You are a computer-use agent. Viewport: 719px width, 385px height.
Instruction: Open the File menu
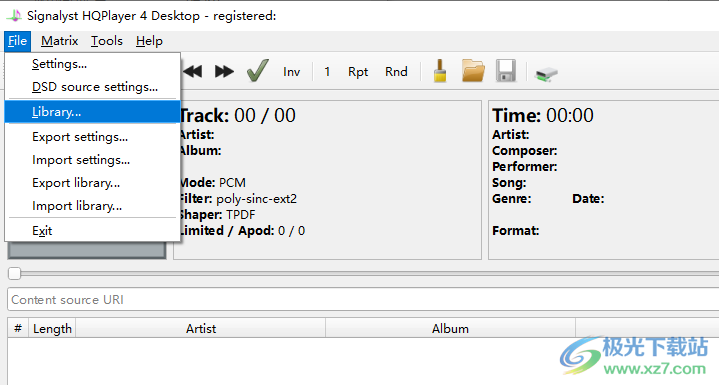(17, 41)
